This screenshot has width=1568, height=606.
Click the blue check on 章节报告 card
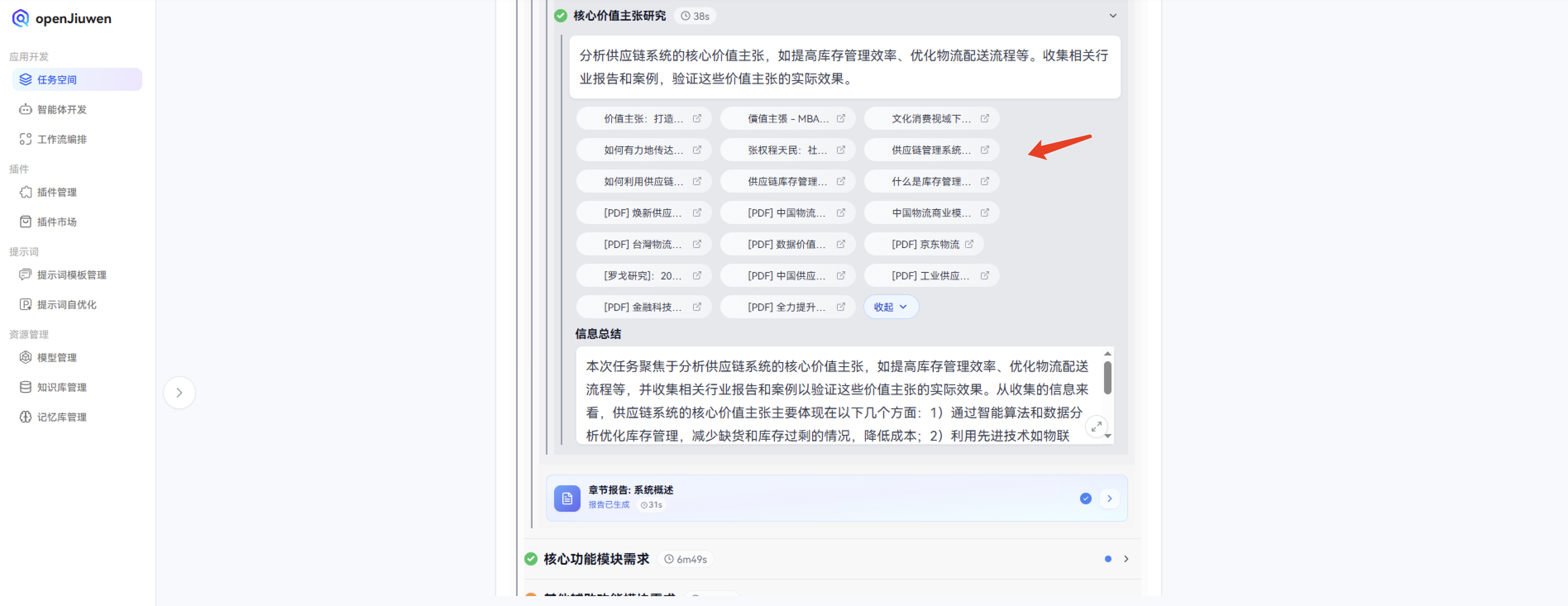click(x=1085, y=498)
